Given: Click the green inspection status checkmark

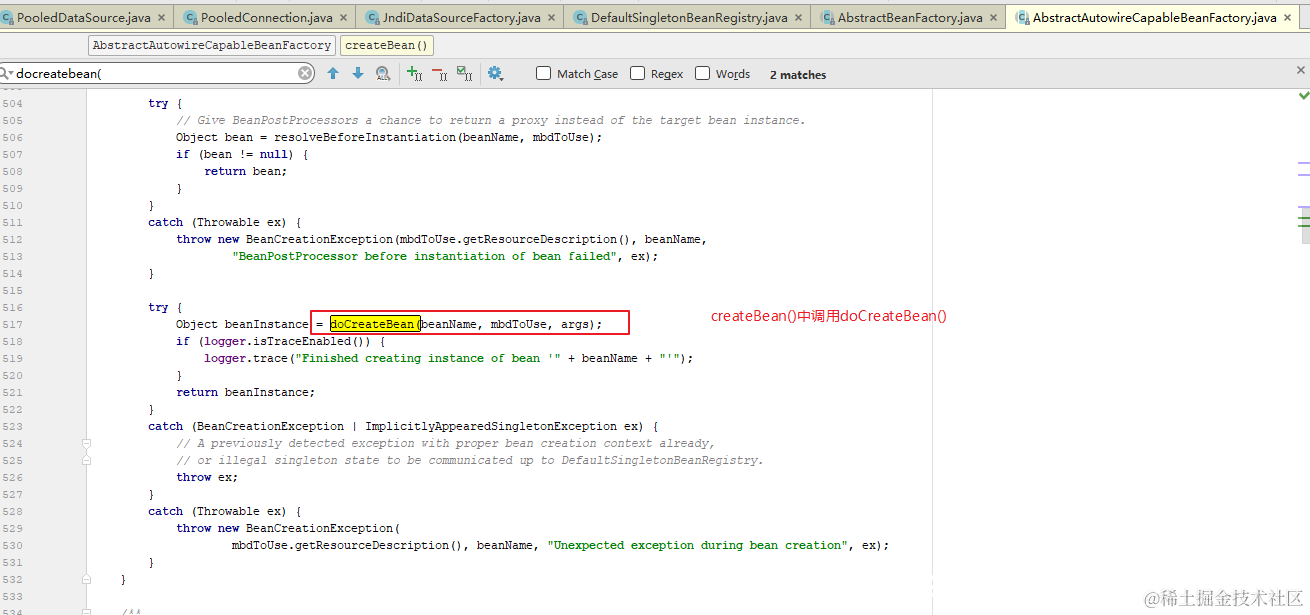Looking at the screenshot, I should click(1303, 95).
